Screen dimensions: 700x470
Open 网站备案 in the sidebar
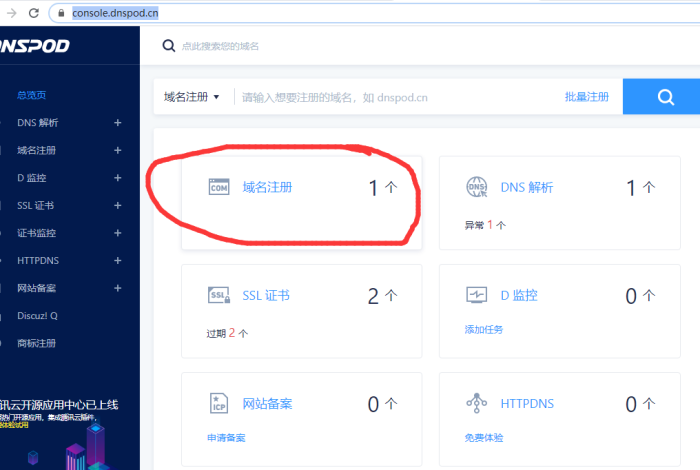(x=36, y=288)
